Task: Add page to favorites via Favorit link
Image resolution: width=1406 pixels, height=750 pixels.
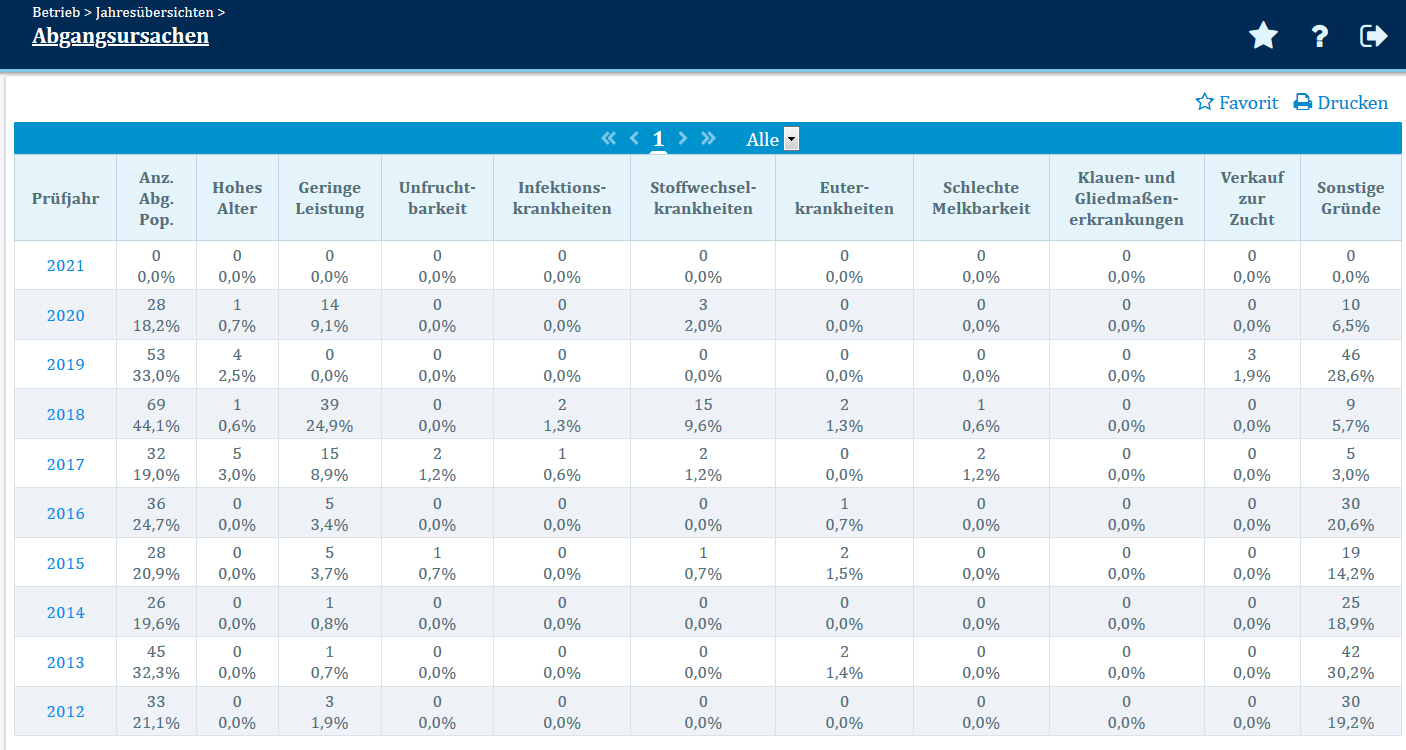Action: (1237, 103)
